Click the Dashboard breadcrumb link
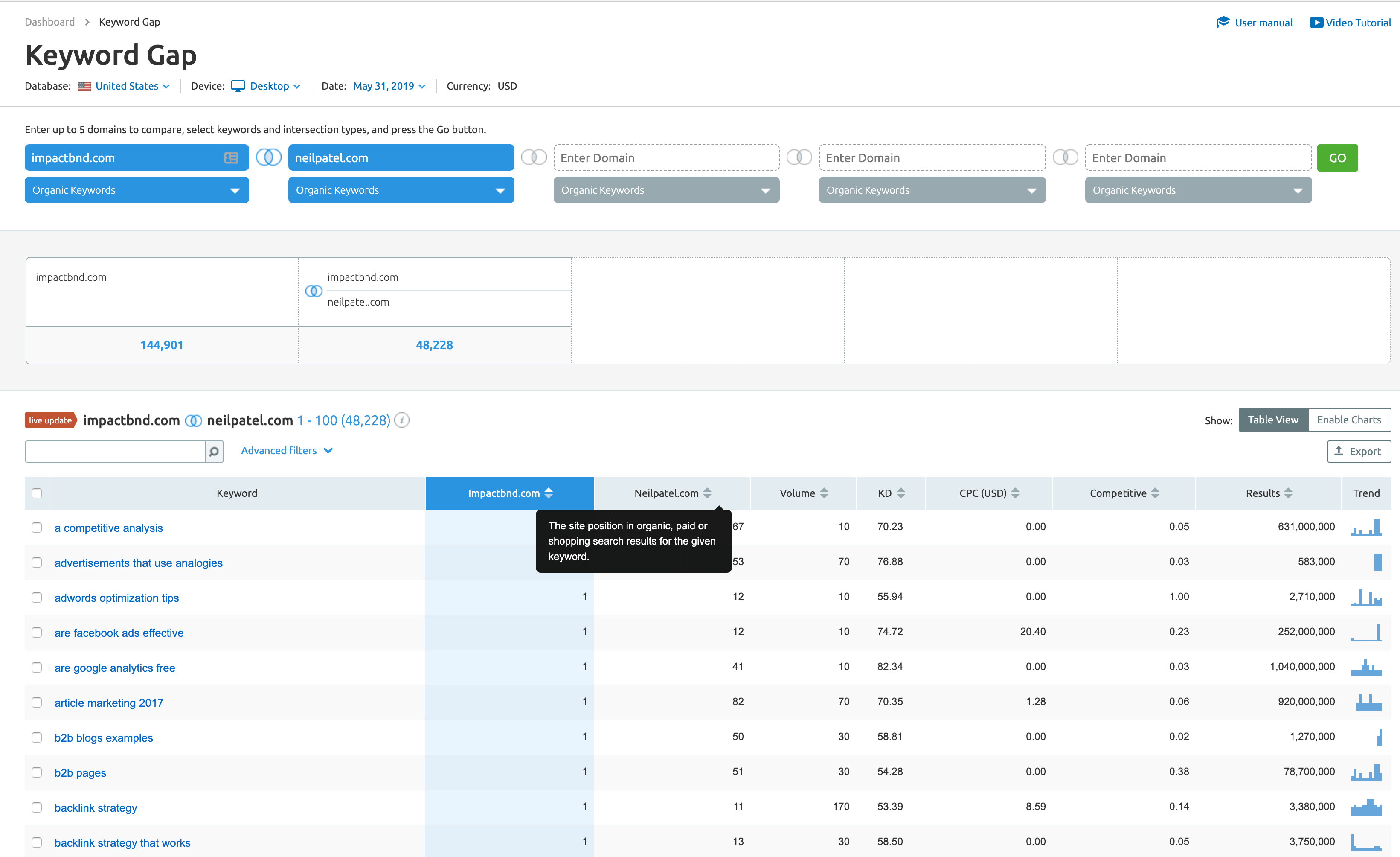The image size is (1400, 857). click(49, 22)
